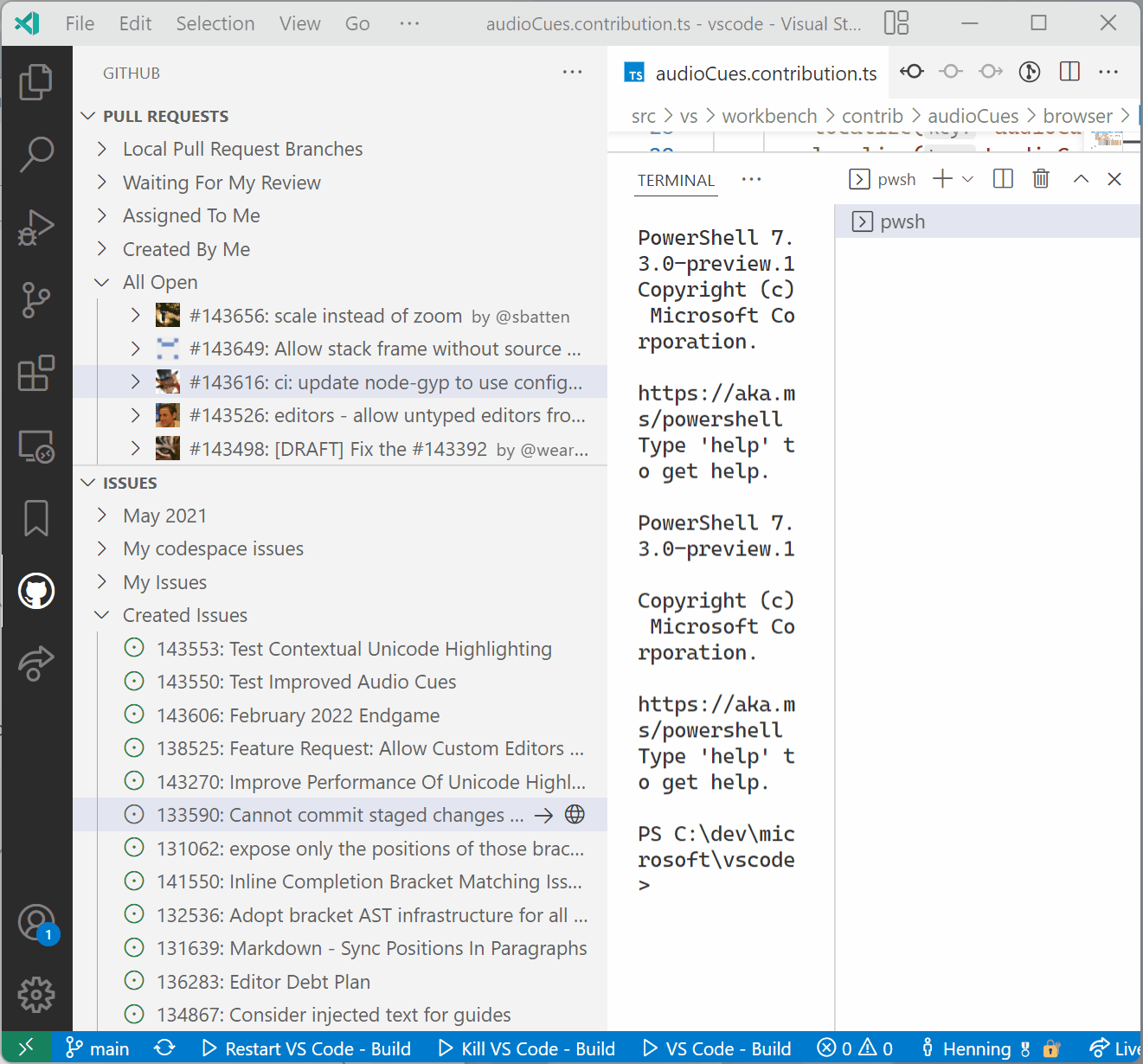Maximize the terminal panel size
This screenshot has width=1143, height=1064.
[1081, 179]
